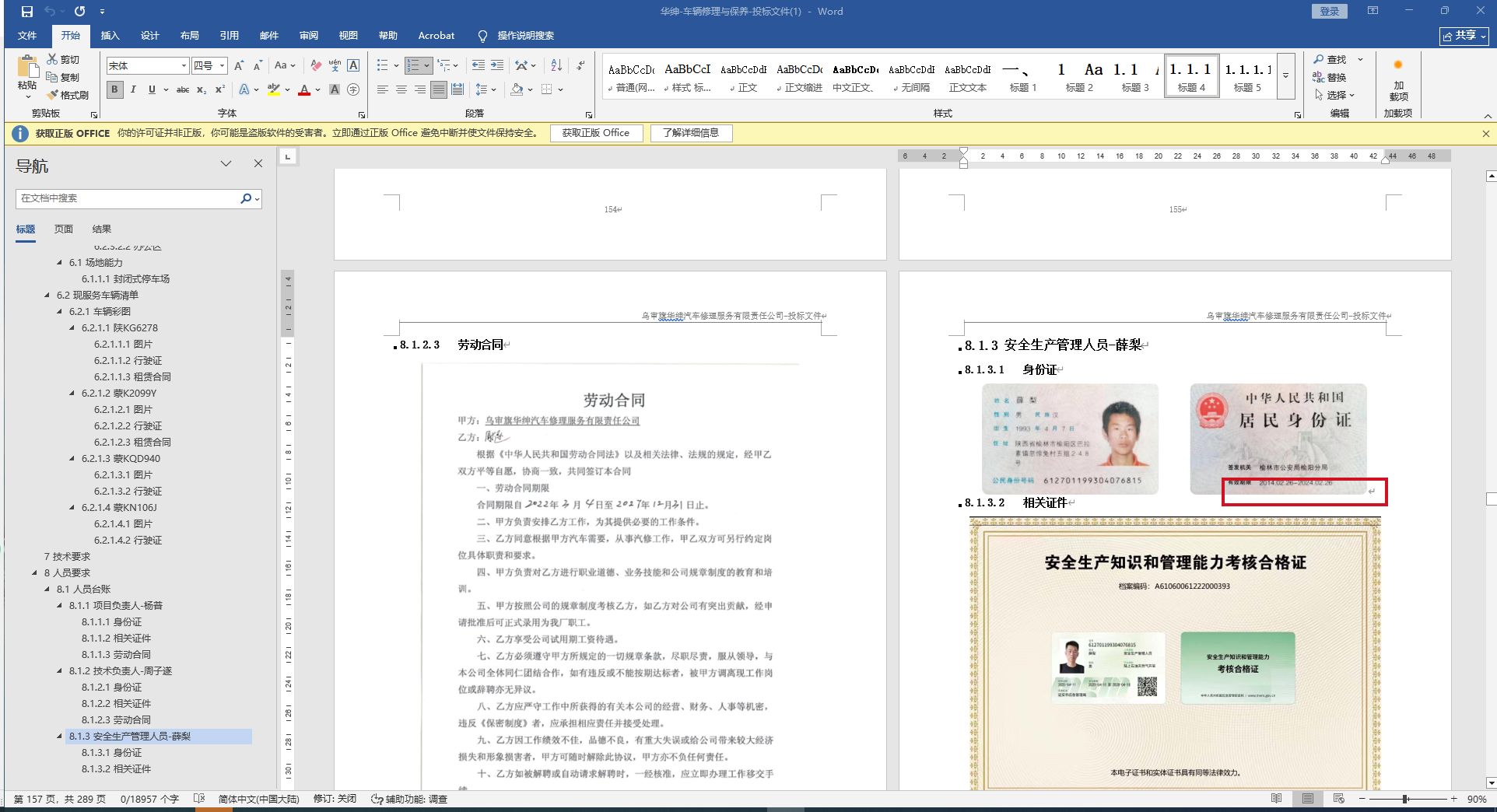The width and height of the screenshot is (1497, 812).
Task: Center-align text with the center alignment icon
Action: point(401,90)
